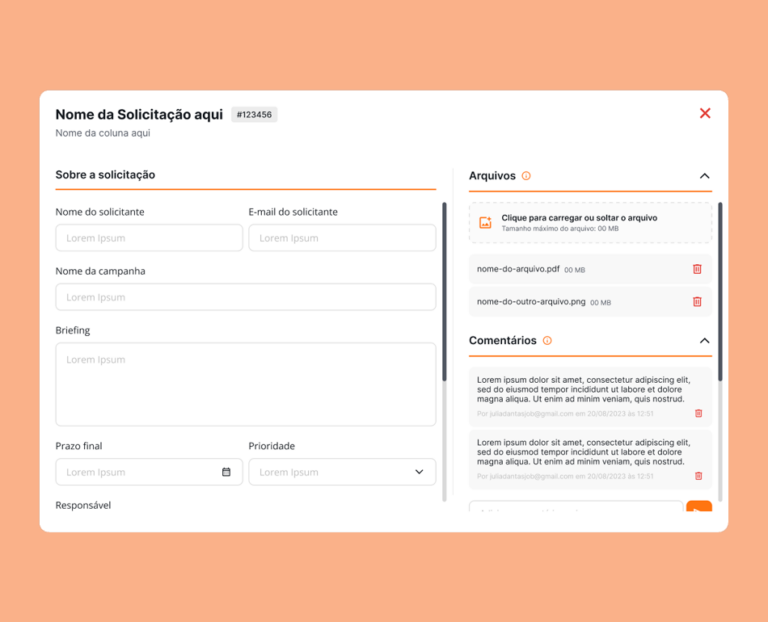Send the comment with the orange button
The width and height of the screenshot is (768, 622).
point(699,507)
